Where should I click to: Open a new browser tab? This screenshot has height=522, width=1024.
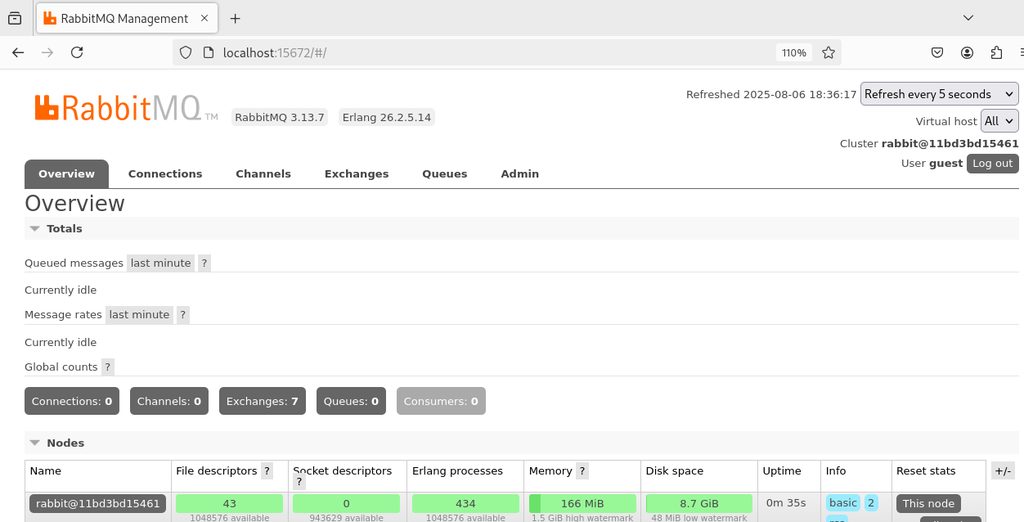[x=235, y=19]
